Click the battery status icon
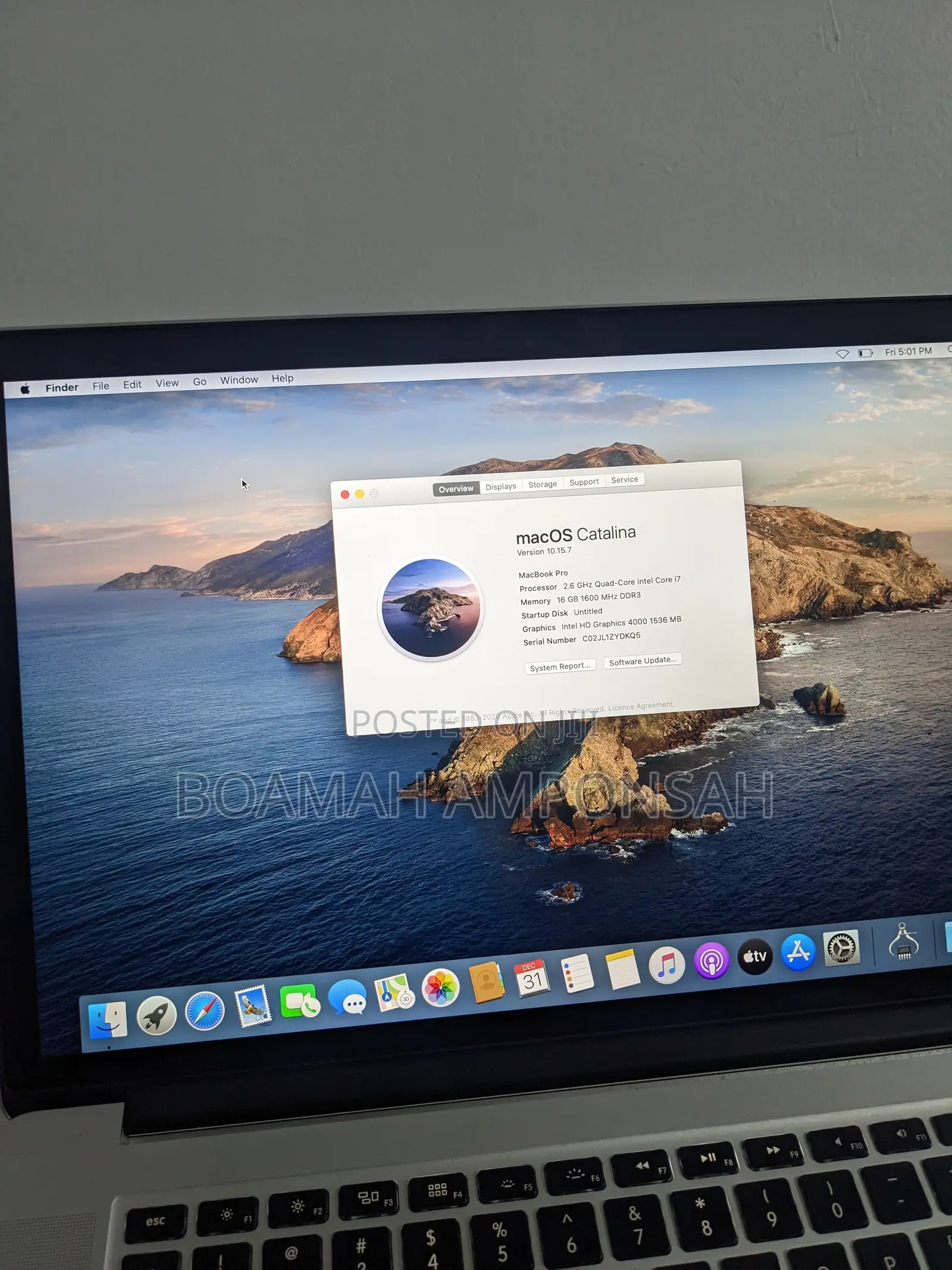 (865, 353)
